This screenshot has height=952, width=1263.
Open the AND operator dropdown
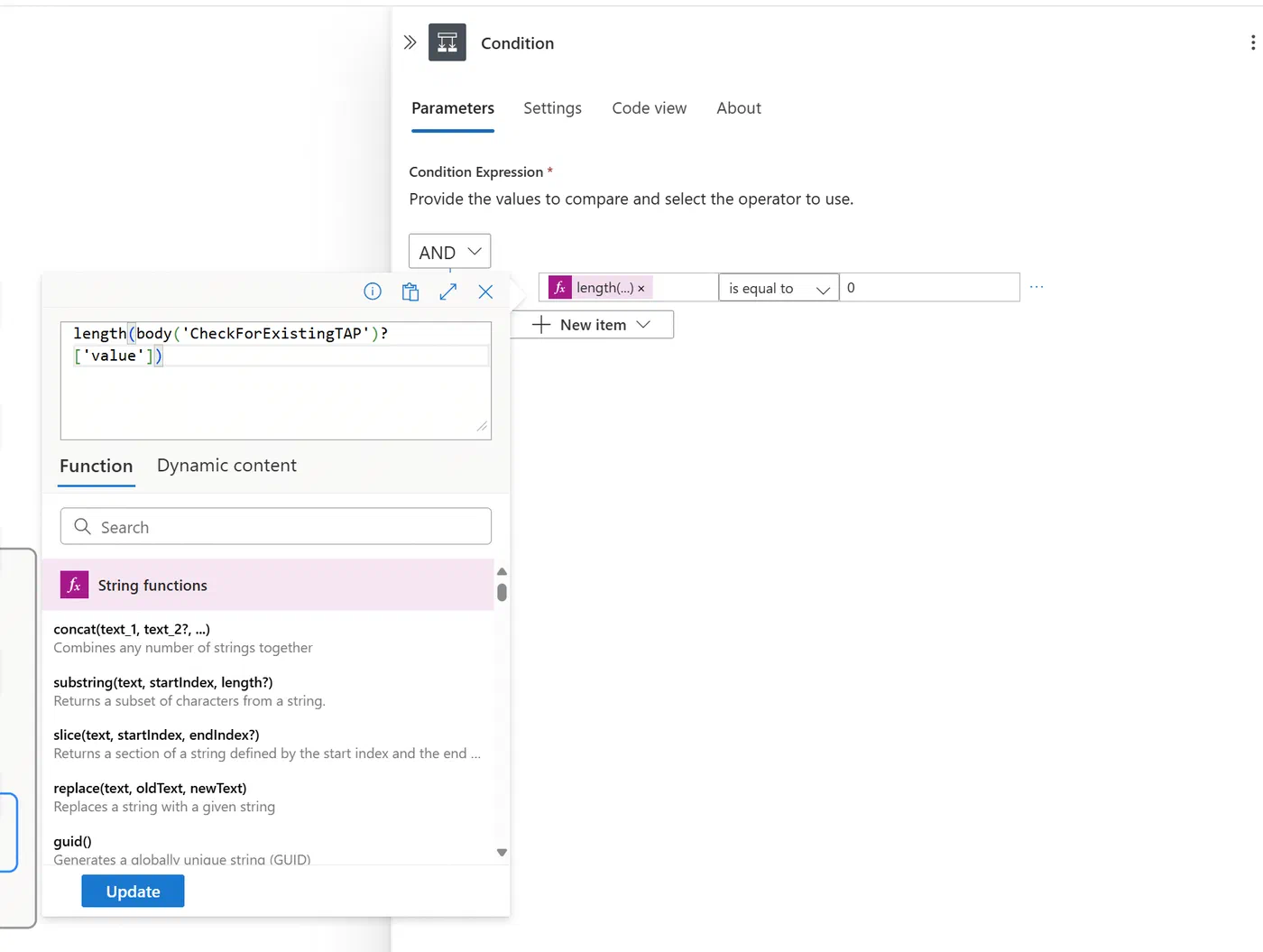tap(449, 252)
